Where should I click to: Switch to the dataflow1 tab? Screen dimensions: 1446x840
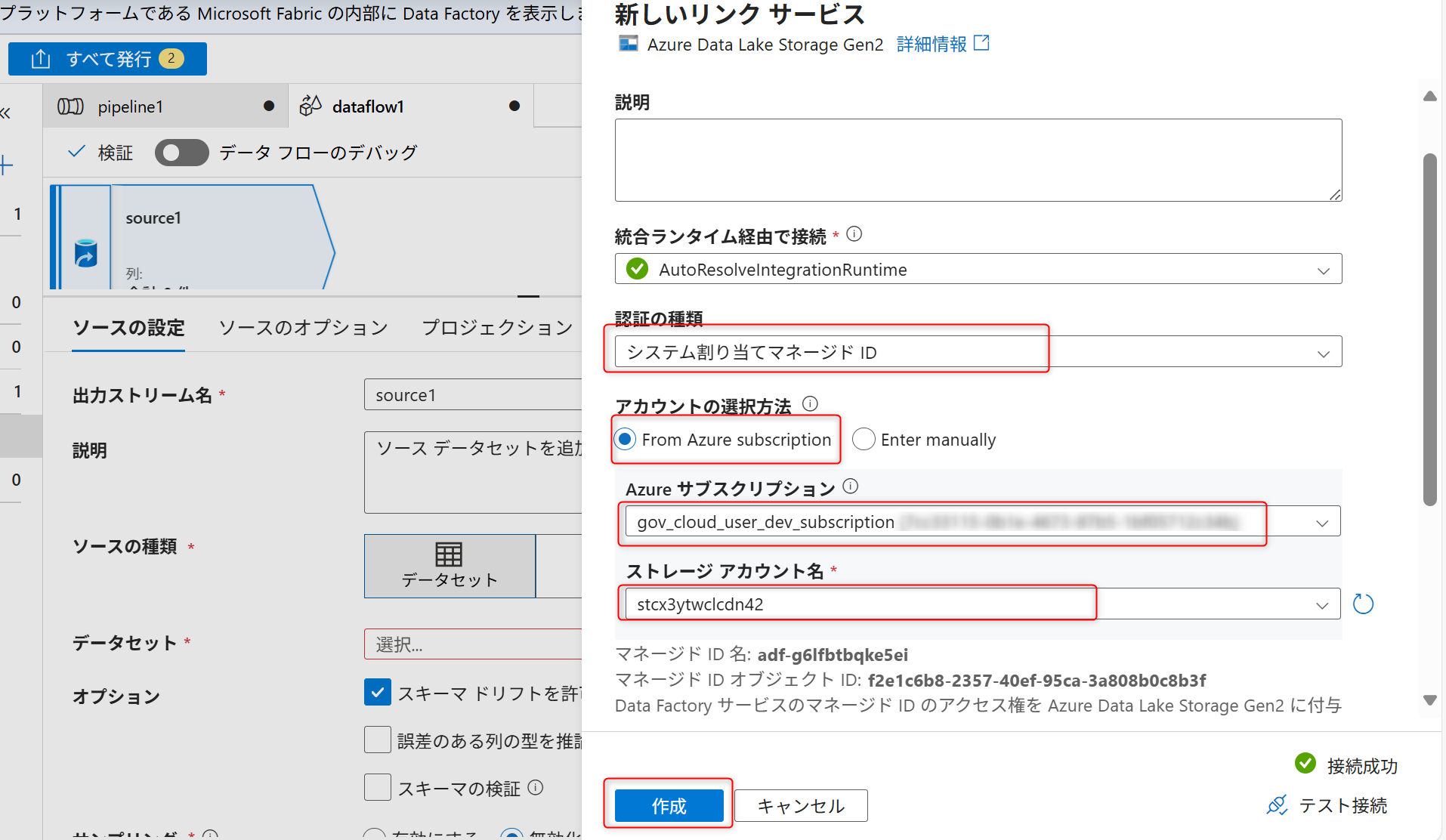click(x=367, y=106)
